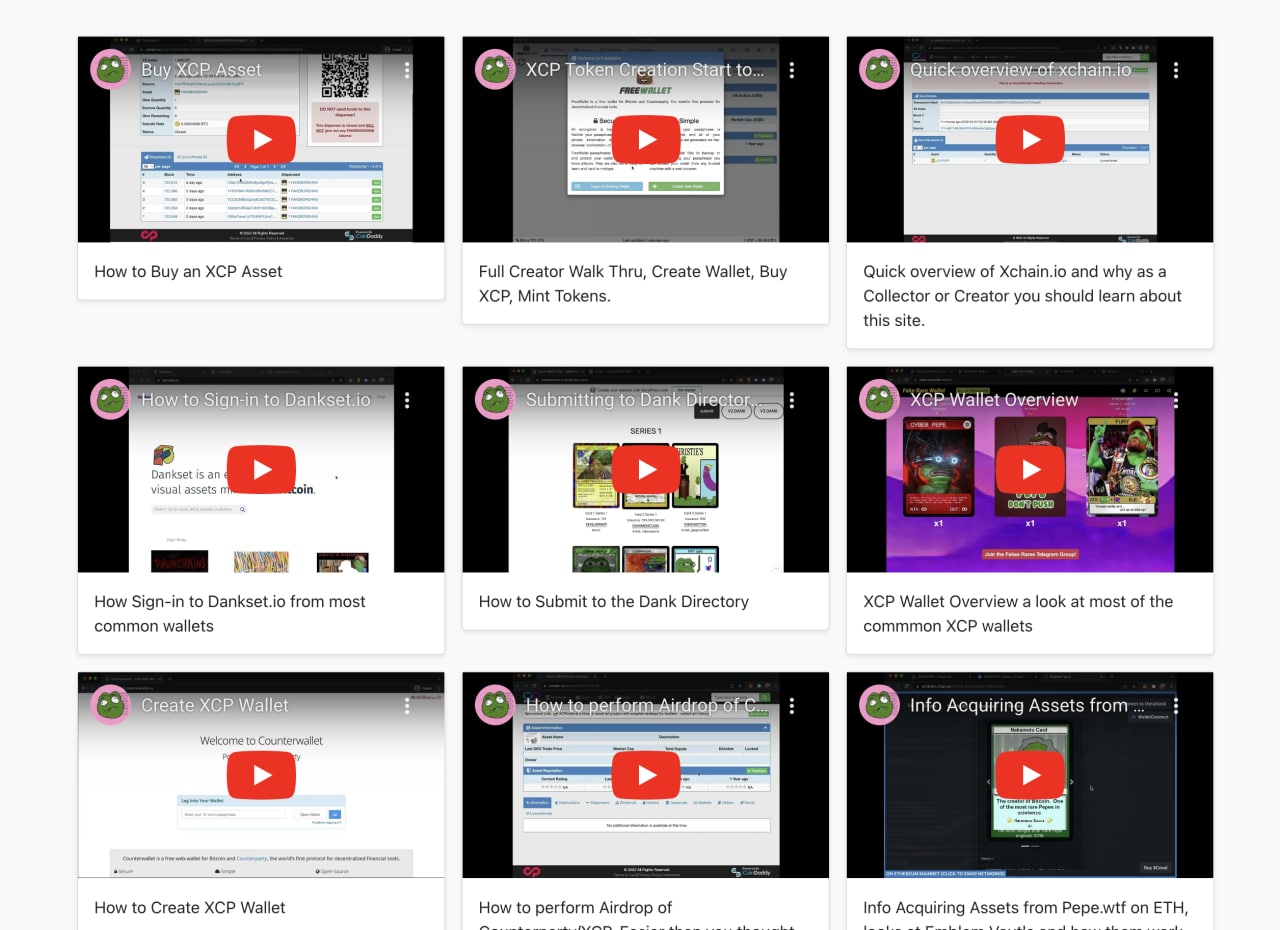
Task: Open more options on How to perform Airdrop video
Action: pyautogui.click(x=792, y=706)
